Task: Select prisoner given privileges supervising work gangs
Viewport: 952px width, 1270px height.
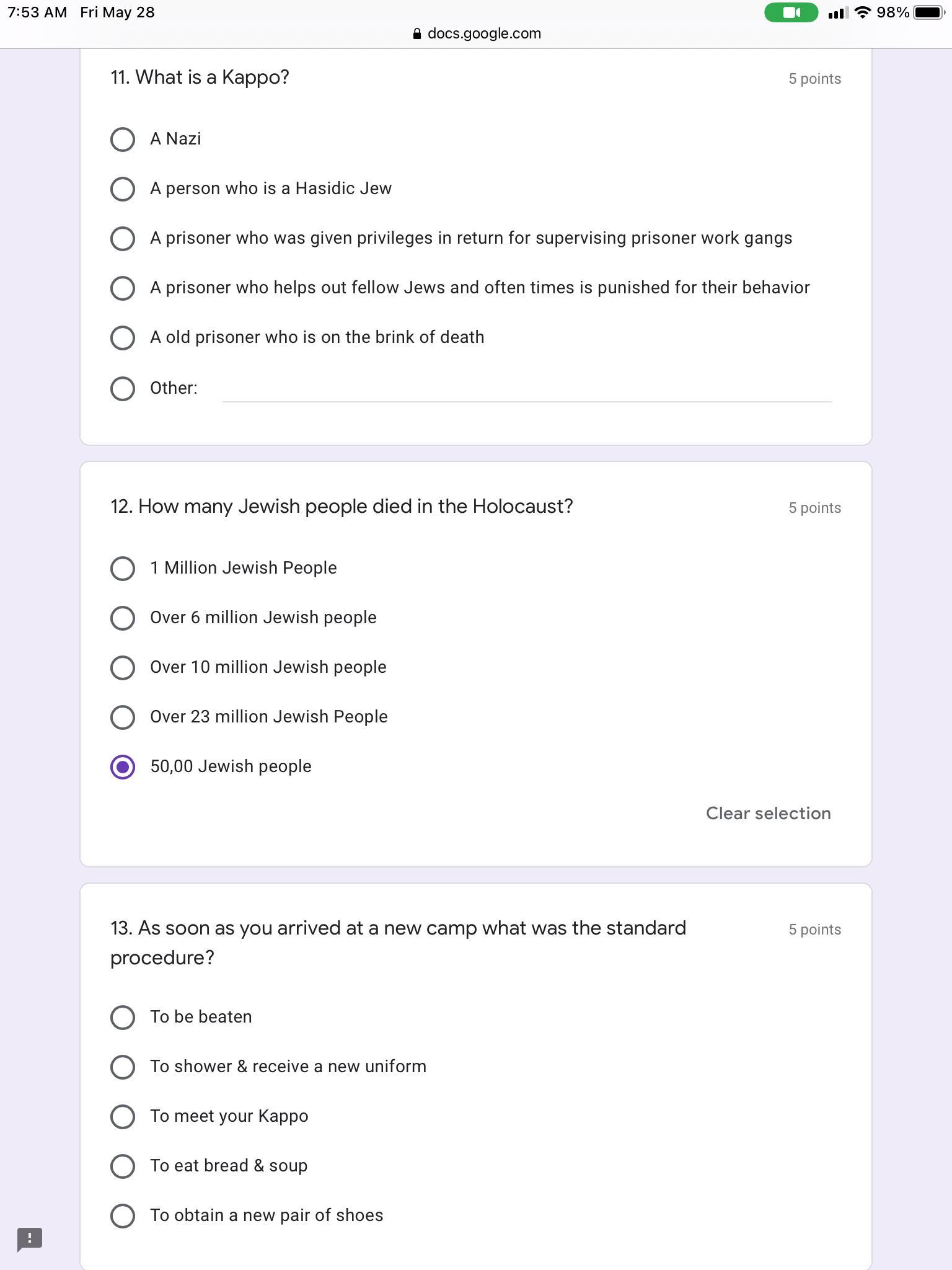Action: click(x=123, y=239)
